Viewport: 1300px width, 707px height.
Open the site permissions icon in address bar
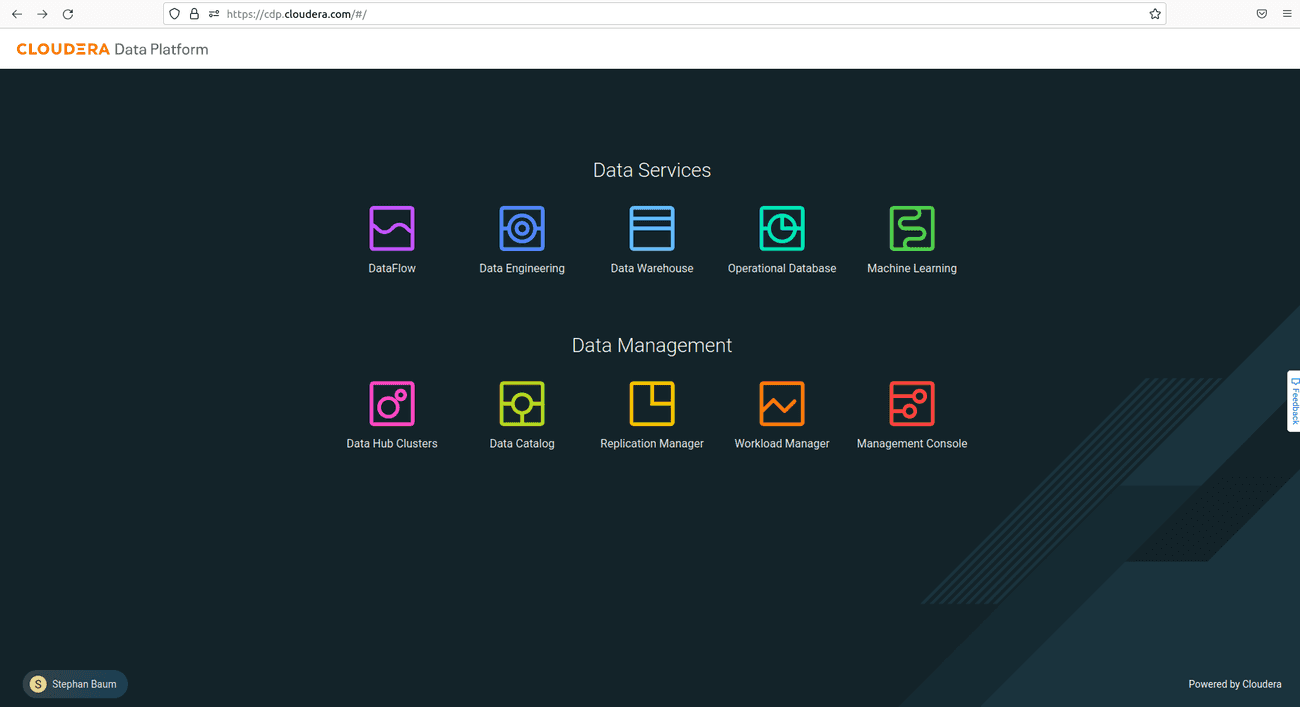click(213, 14)
